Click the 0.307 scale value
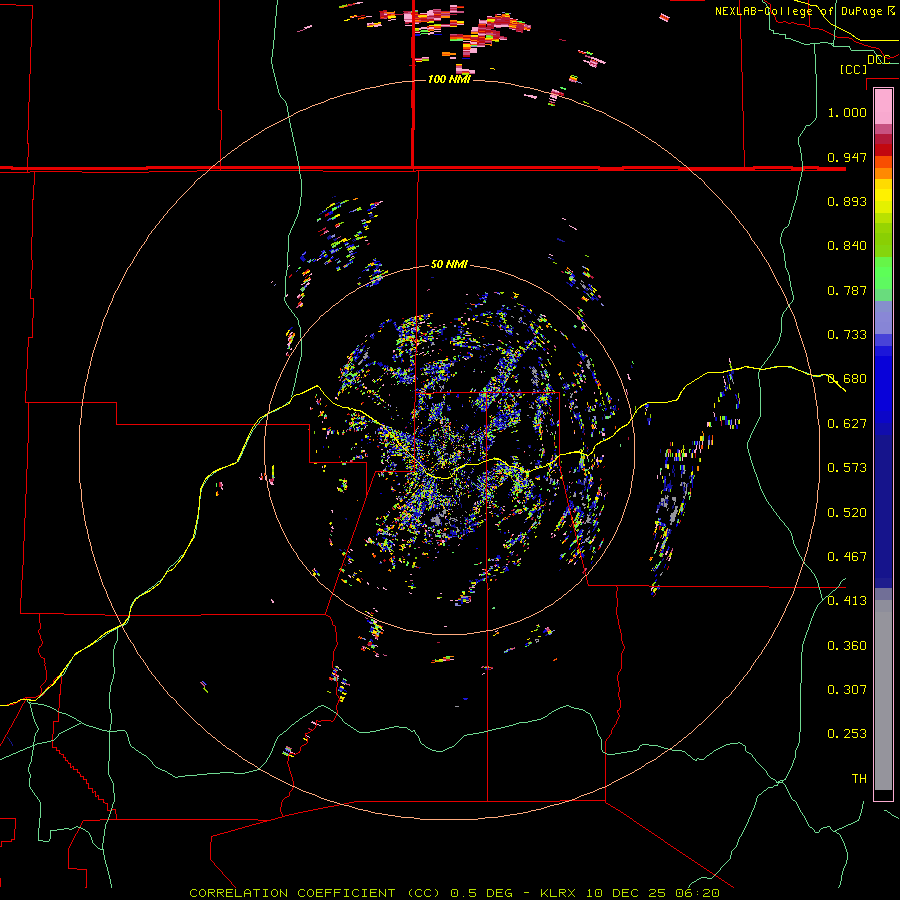 [847, 690]
